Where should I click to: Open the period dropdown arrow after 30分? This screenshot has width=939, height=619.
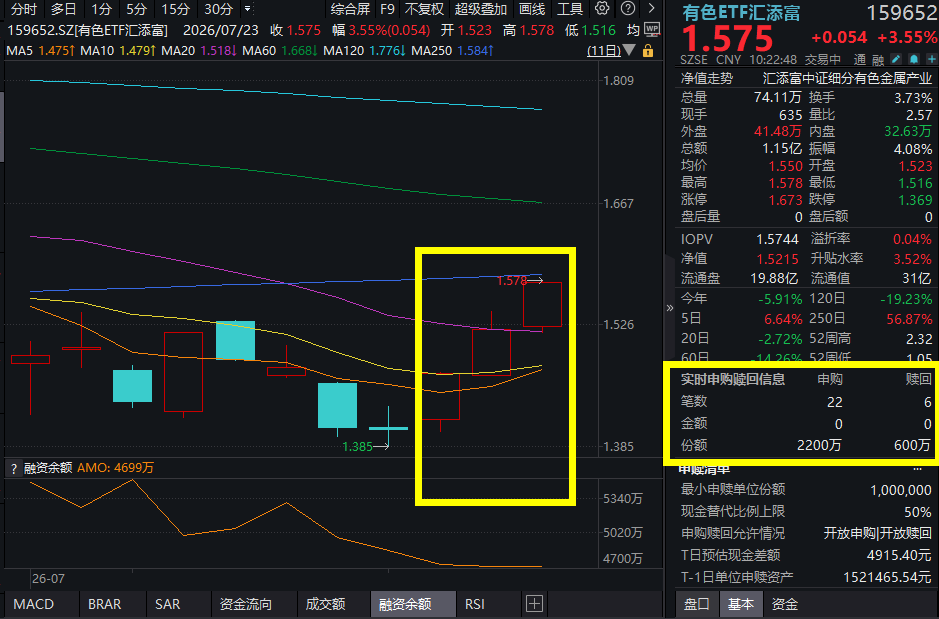click(247, 8)
